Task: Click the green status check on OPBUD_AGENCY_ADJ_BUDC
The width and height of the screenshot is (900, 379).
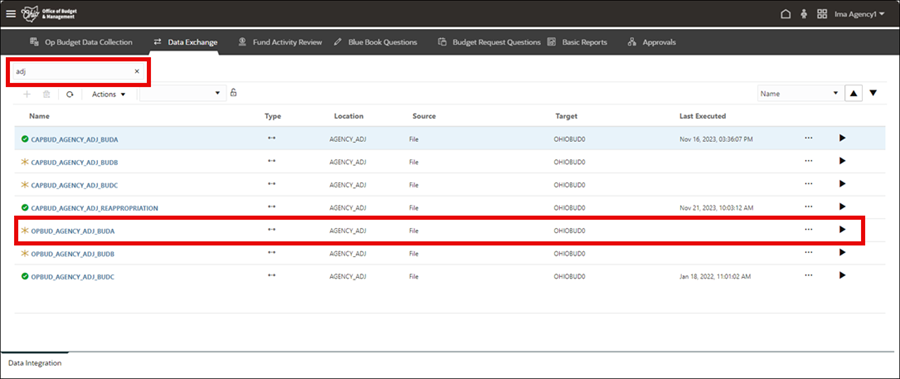Action: pos(25,276)
